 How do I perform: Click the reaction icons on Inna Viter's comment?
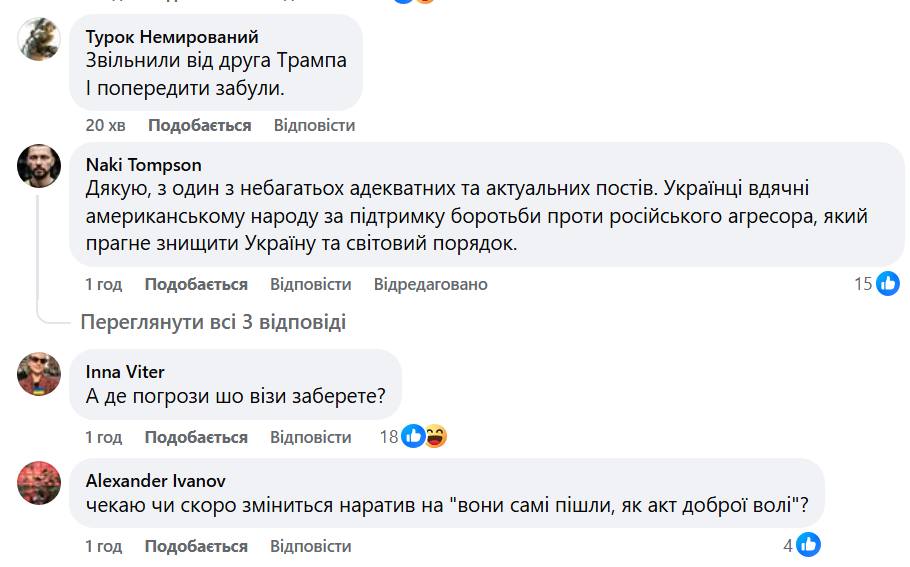click(x=424, y=437)
